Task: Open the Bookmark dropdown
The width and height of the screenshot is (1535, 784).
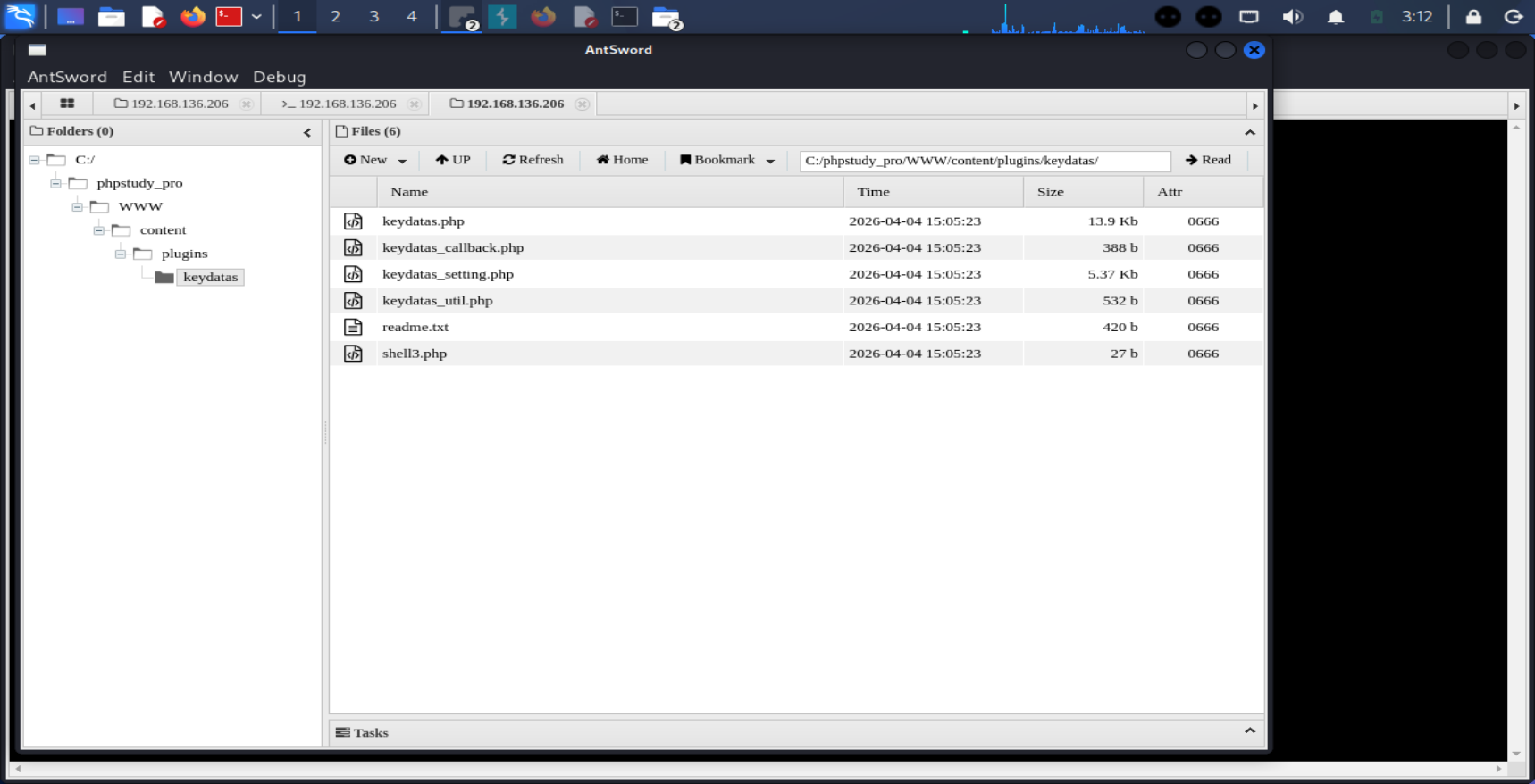Action: click(x=727, y=160)
